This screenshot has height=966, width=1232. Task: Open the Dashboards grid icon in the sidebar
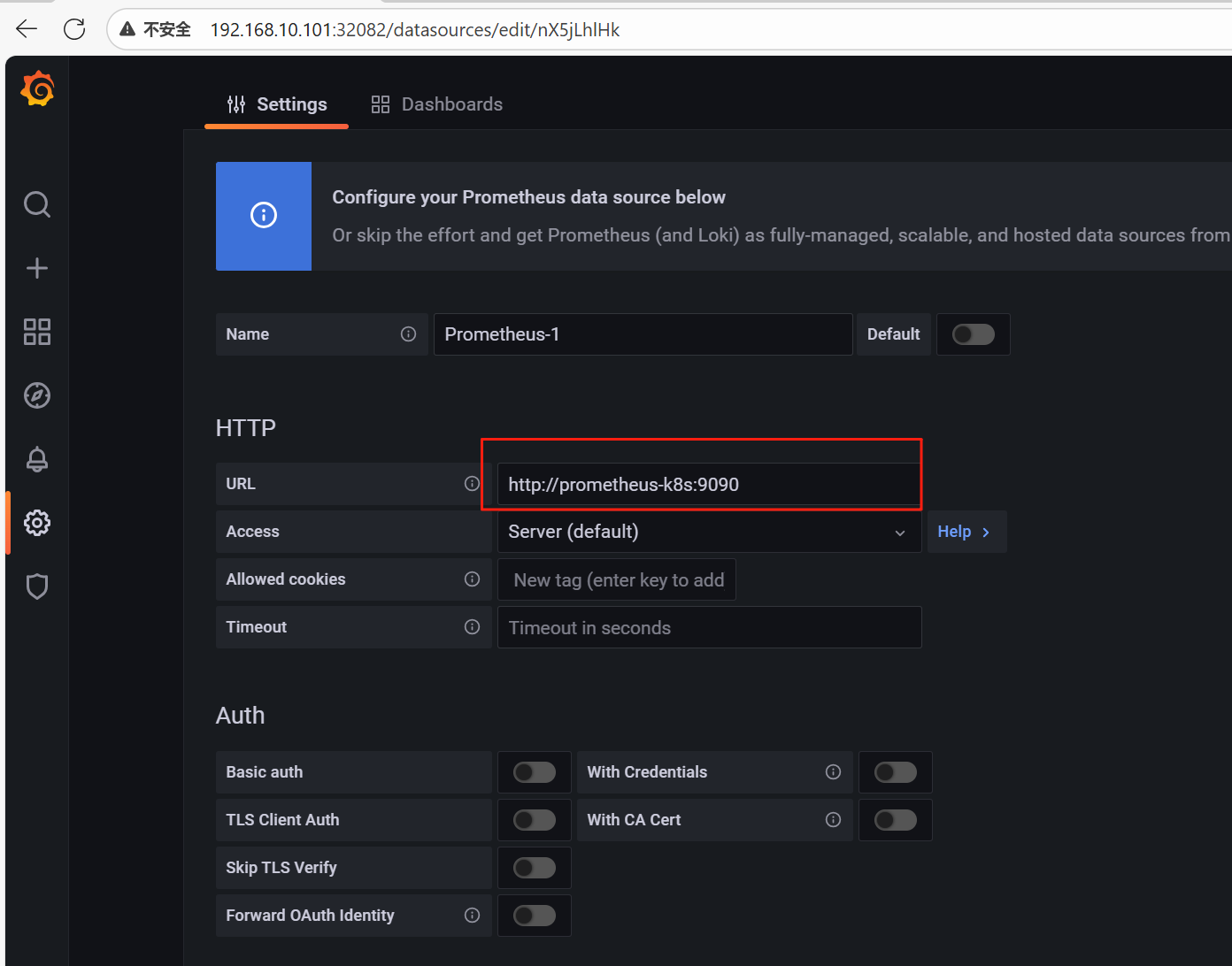tap(37, 332)
